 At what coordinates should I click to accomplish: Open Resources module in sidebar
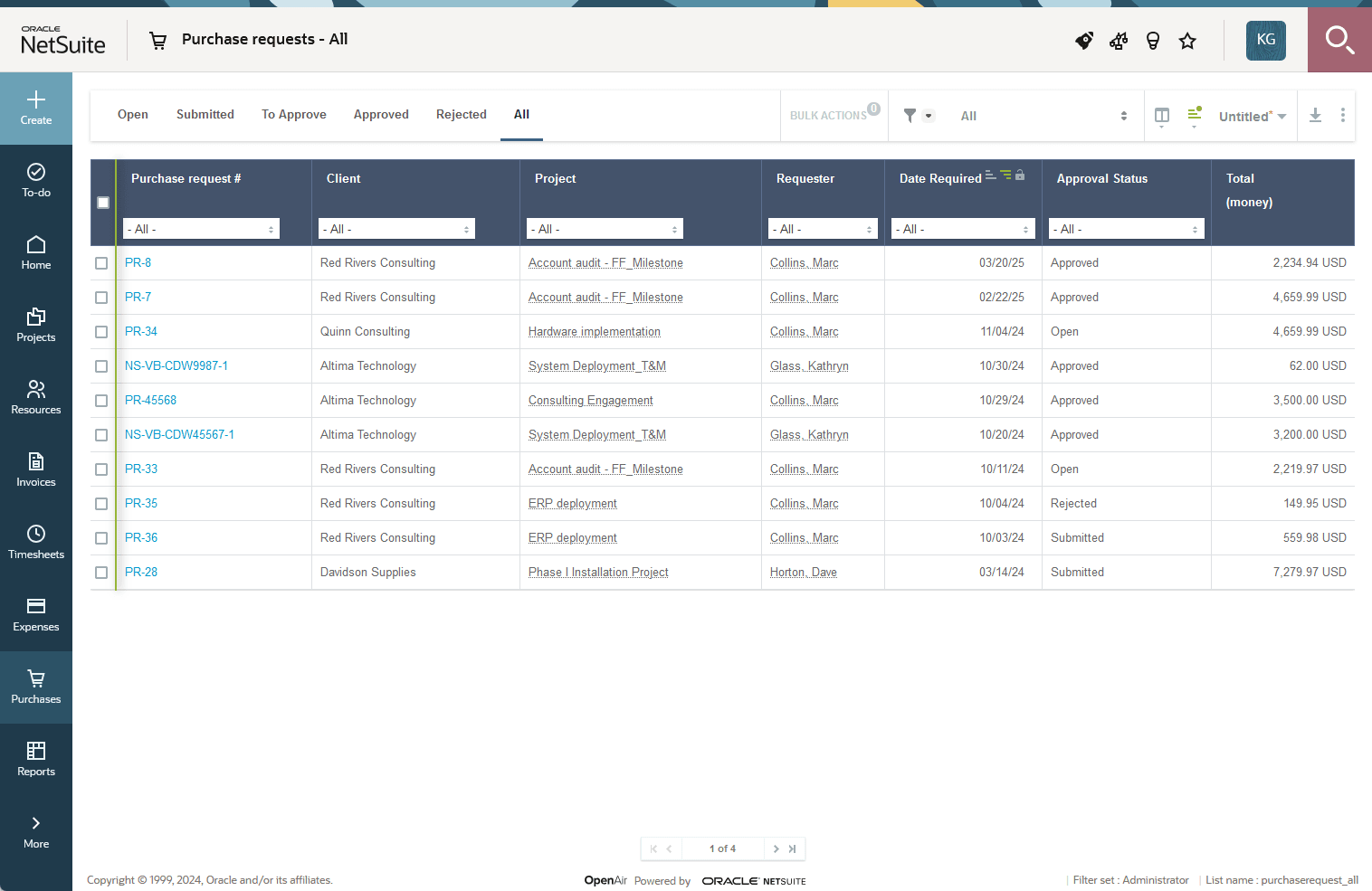coord(36,398)
